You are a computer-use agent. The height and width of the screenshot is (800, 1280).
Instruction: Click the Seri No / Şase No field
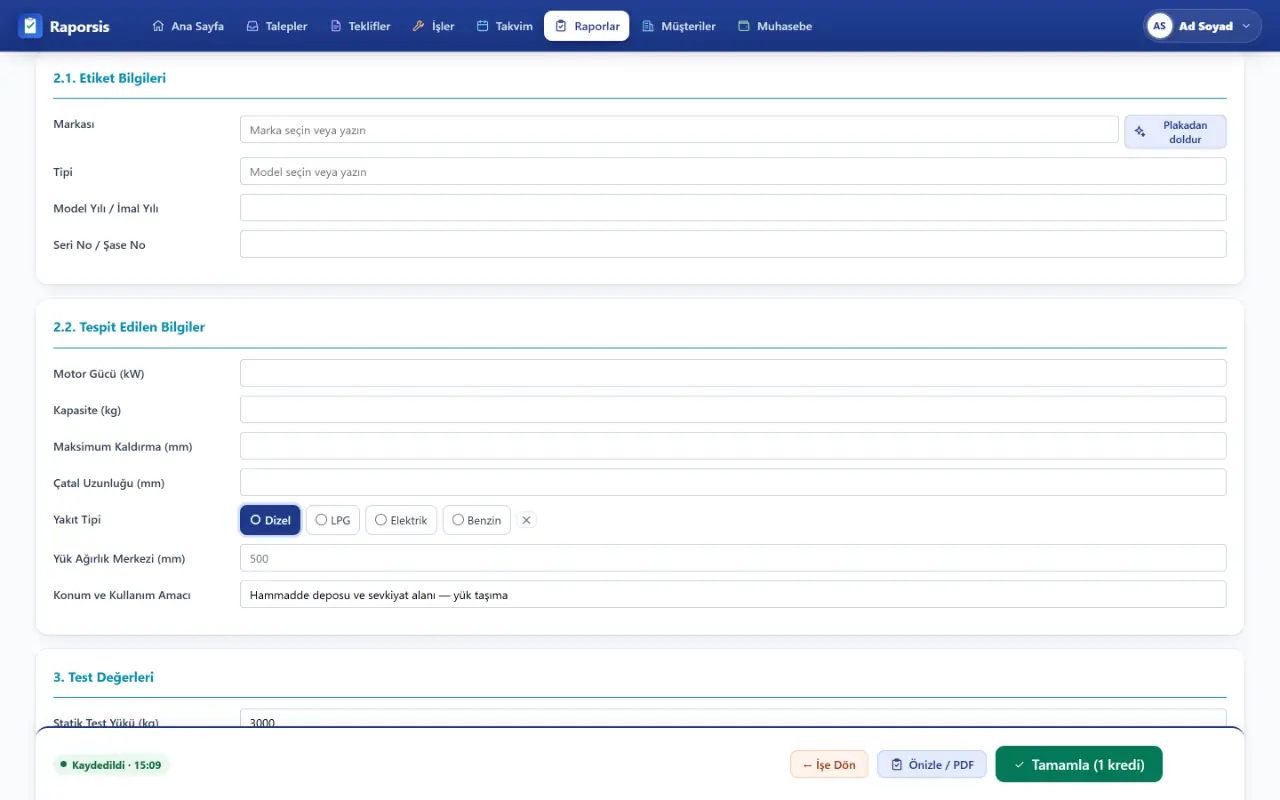tap(733, 244)
